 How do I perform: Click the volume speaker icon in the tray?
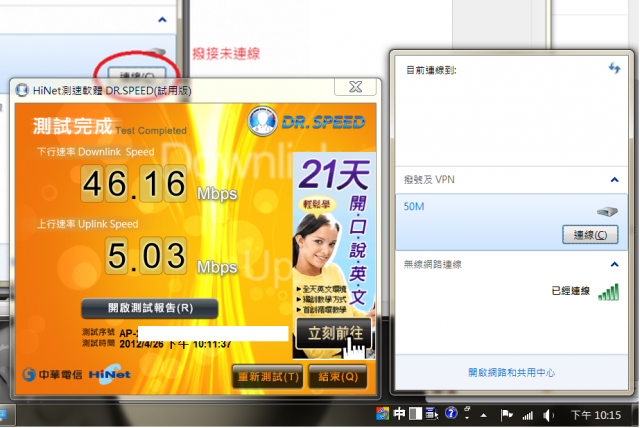548,415
